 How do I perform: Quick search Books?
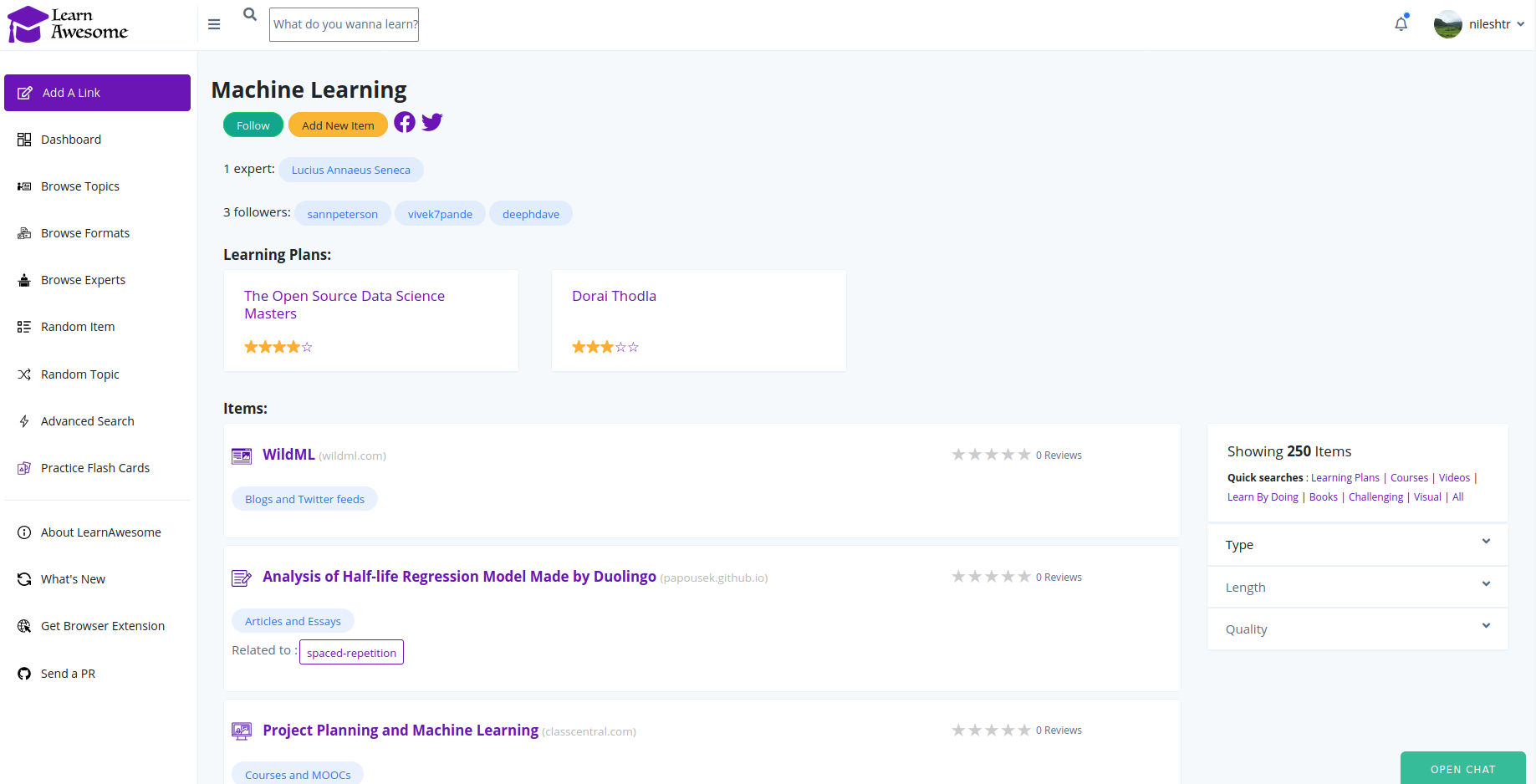(x=1324, y=497)
